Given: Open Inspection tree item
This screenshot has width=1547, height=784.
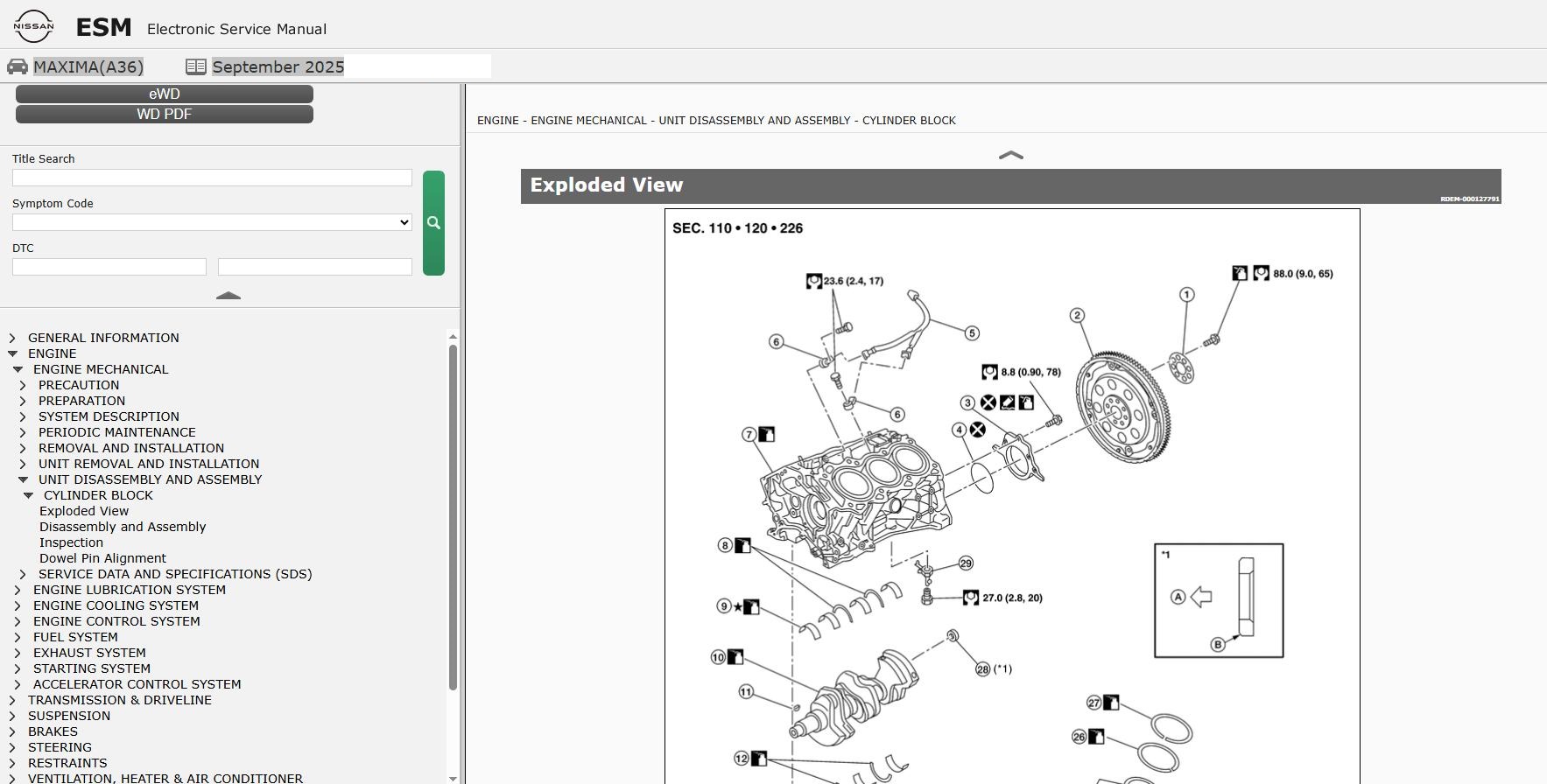Looking at the screenshot, I should pos(71,542).
